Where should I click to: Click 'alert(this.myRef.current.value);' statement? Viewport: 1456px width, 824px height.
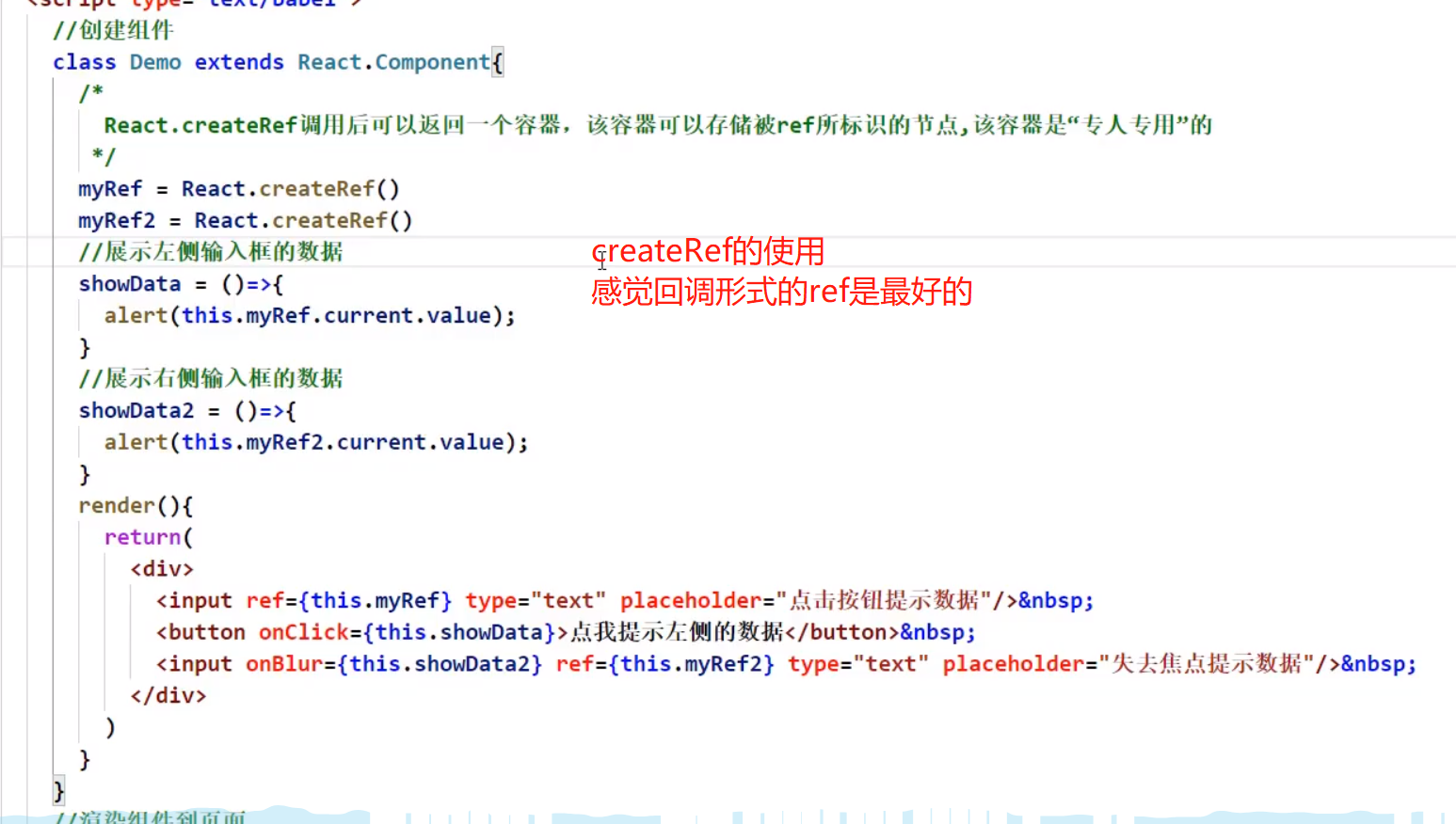310,316
